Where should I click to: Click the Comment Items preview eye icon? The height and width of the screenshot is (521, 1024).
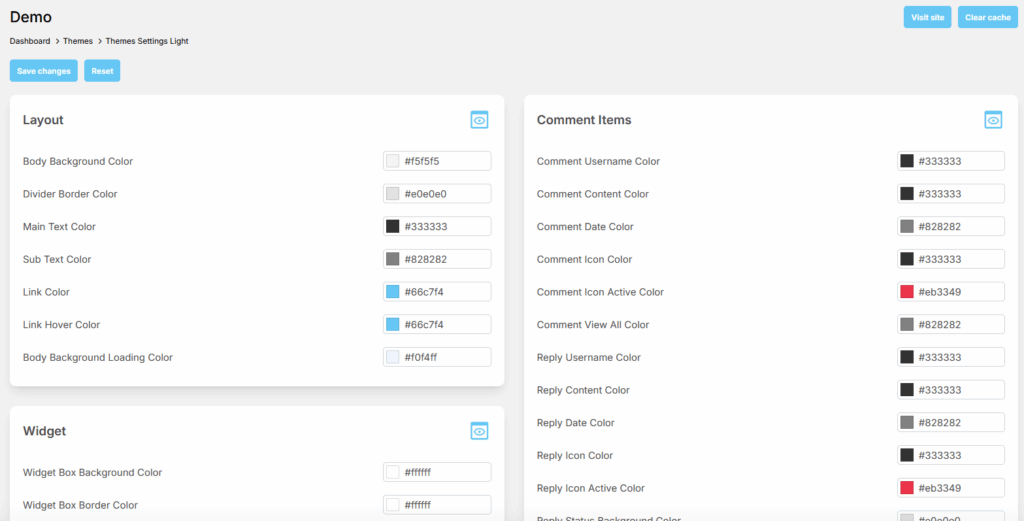pyautogui.click(x=993, y=120)
